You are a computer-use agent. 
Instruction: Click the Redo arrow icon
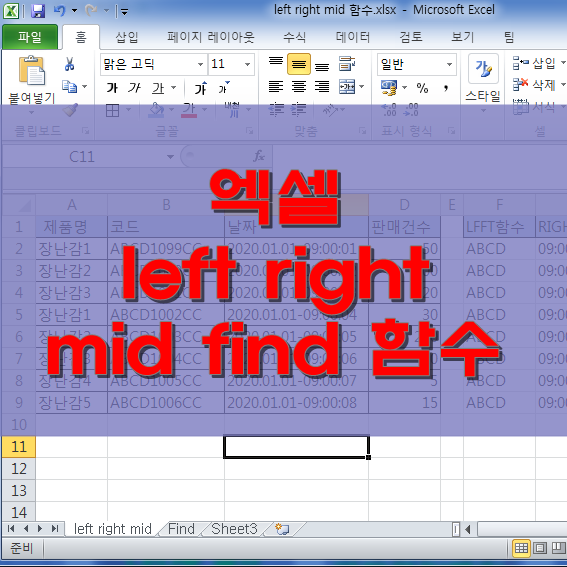91,11
